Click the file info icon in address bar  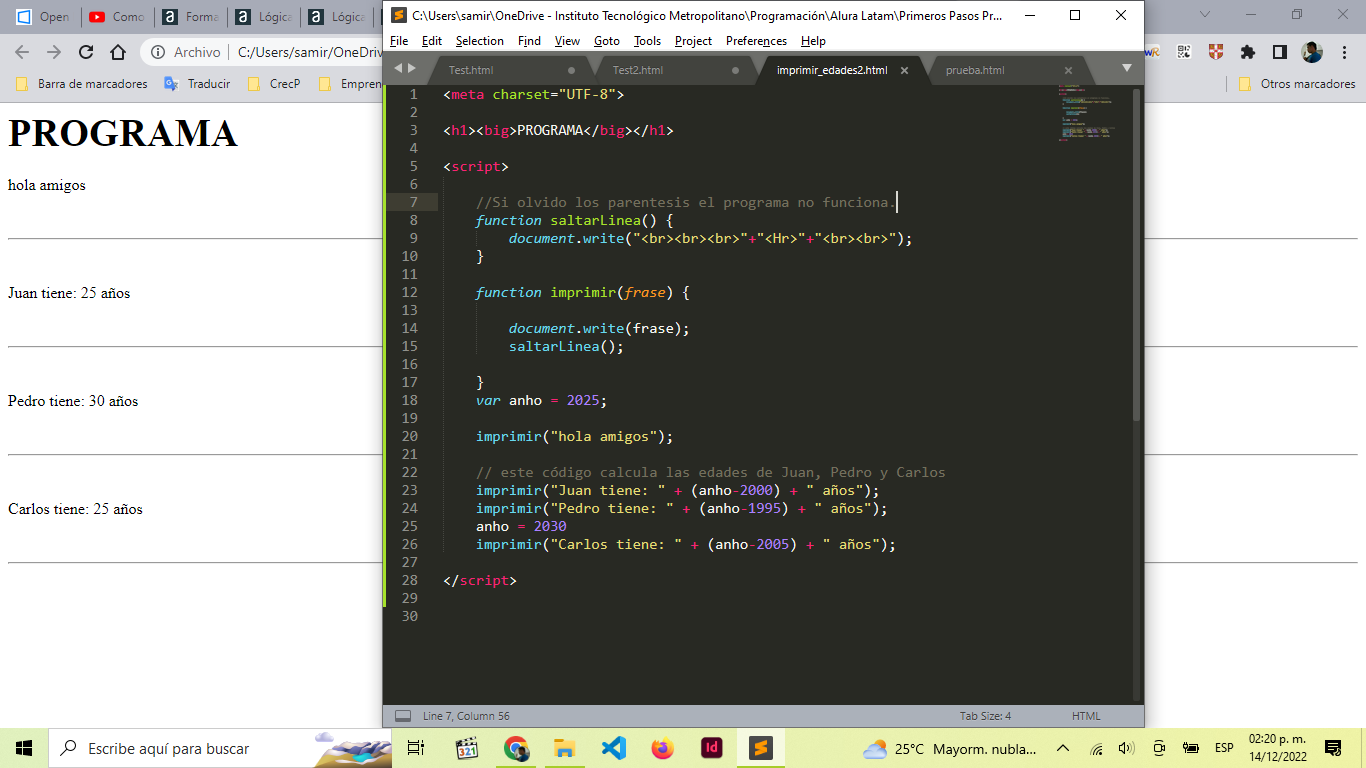coord(159,52)
